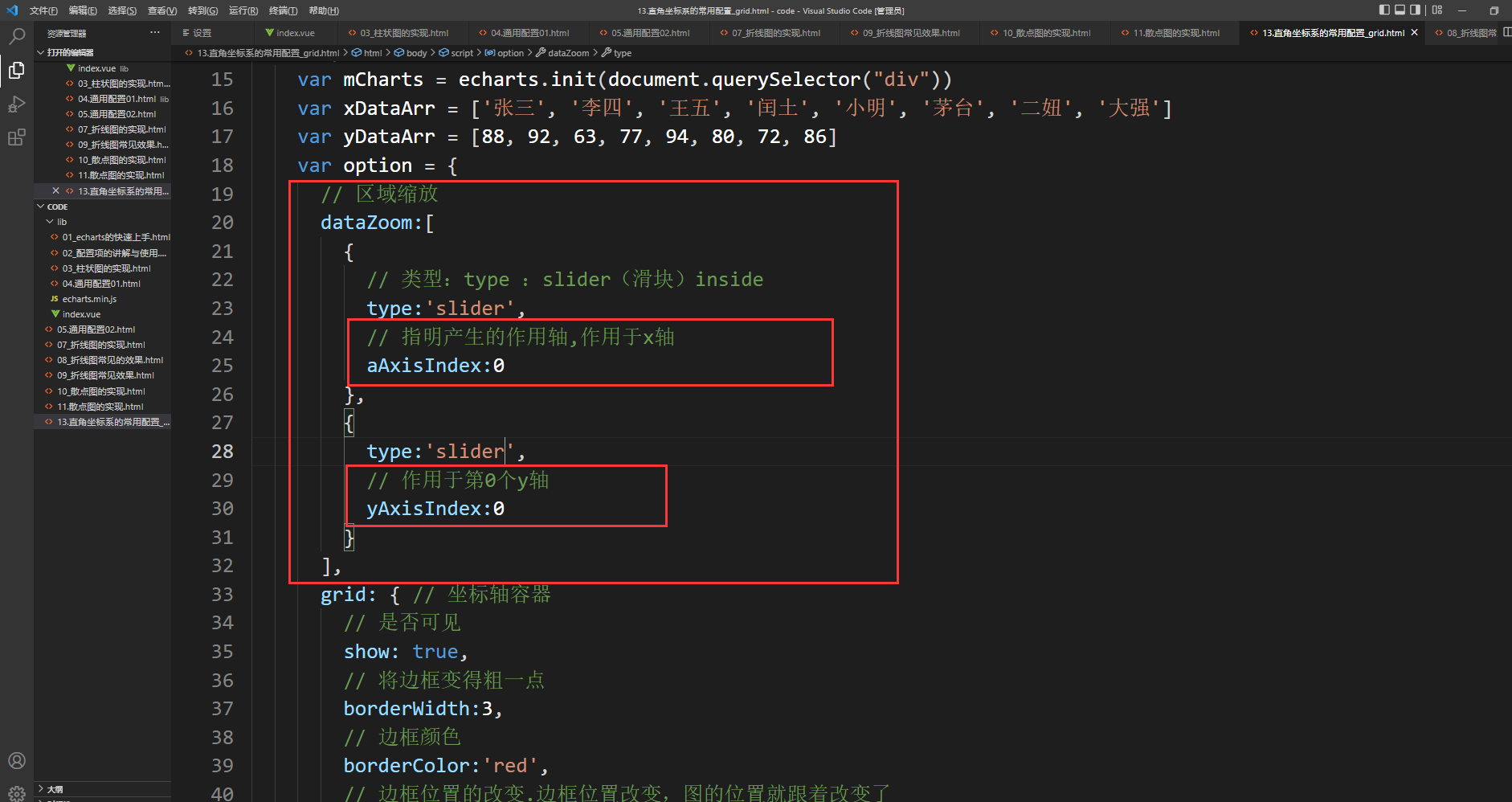Switch to 04.通用配置01.html tab
The image size is (1512, 802).
tap(529, 33)
